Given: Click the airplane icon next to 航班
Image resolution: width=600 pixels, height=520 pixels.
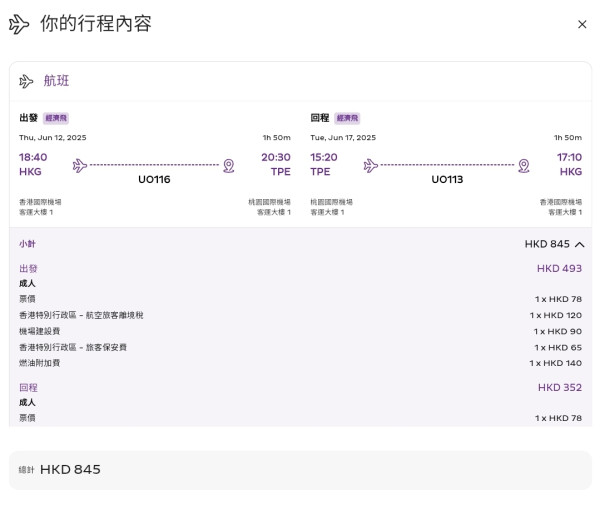Looking at the screenshot, I should 26,81.
